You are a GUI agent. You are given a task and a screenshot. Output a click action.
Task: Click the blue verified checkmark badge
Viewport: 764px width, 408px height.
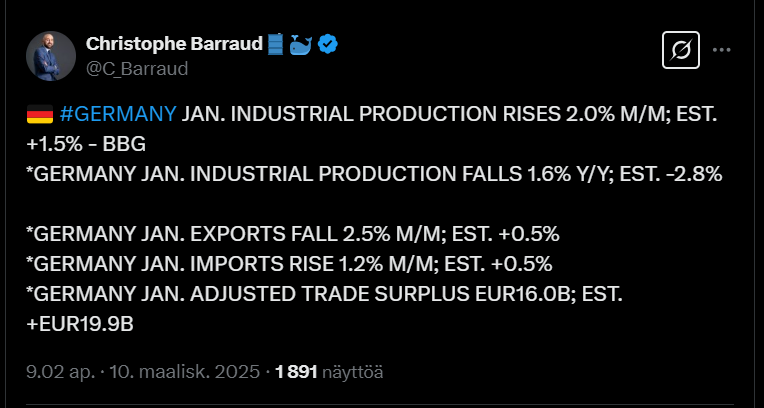coord(327,44)
